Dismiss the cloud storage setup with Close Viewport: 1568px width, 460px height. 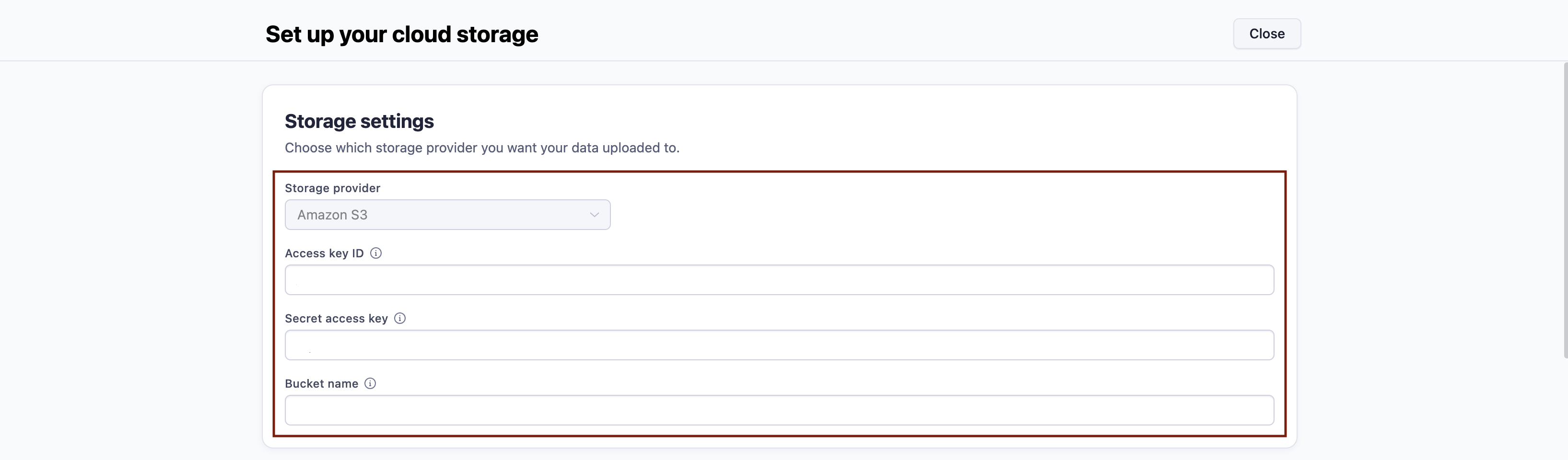click(x=1267, y=34)
